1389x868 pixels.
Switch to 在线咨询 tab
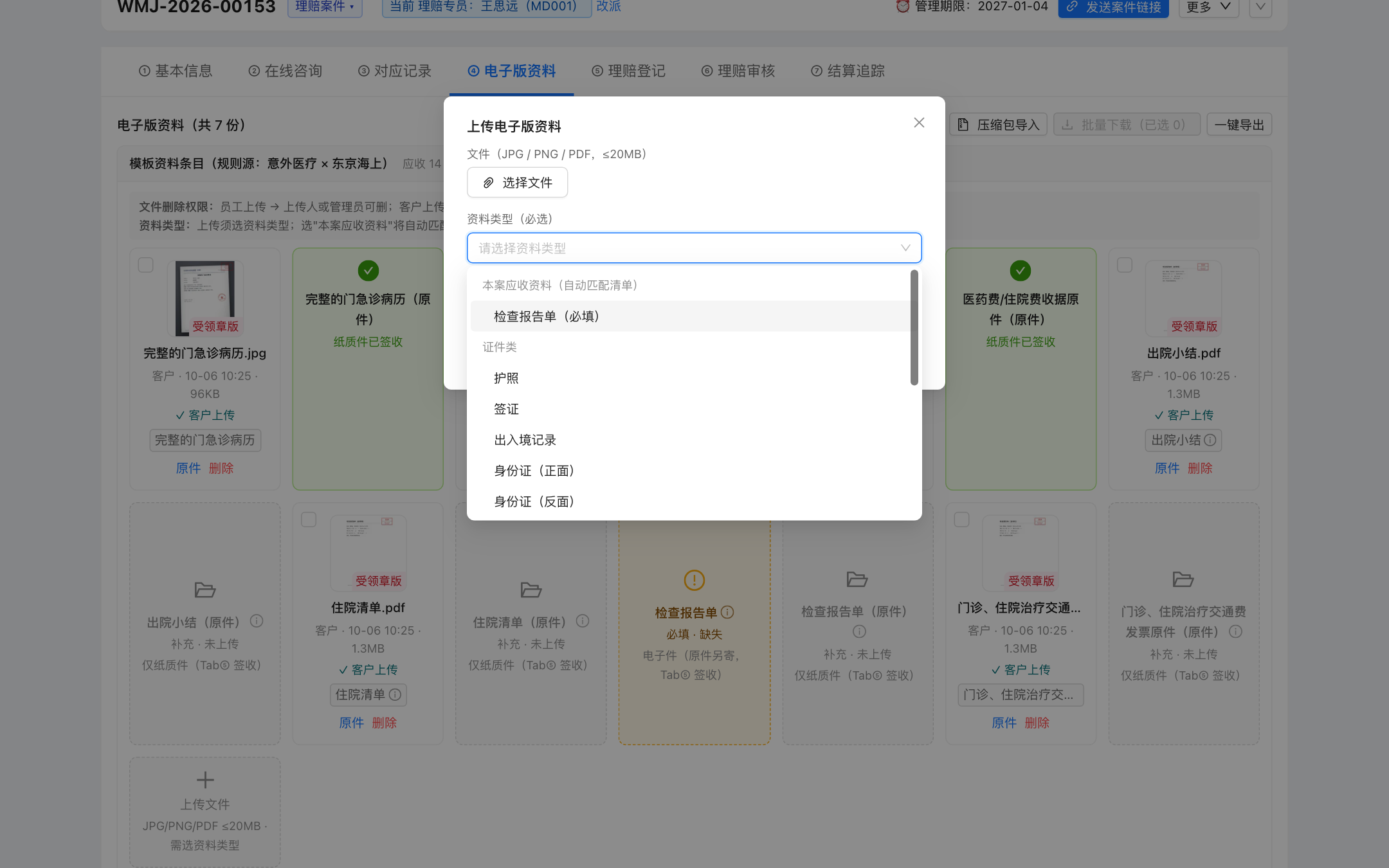pyautogui.click(x=286, y=71)
